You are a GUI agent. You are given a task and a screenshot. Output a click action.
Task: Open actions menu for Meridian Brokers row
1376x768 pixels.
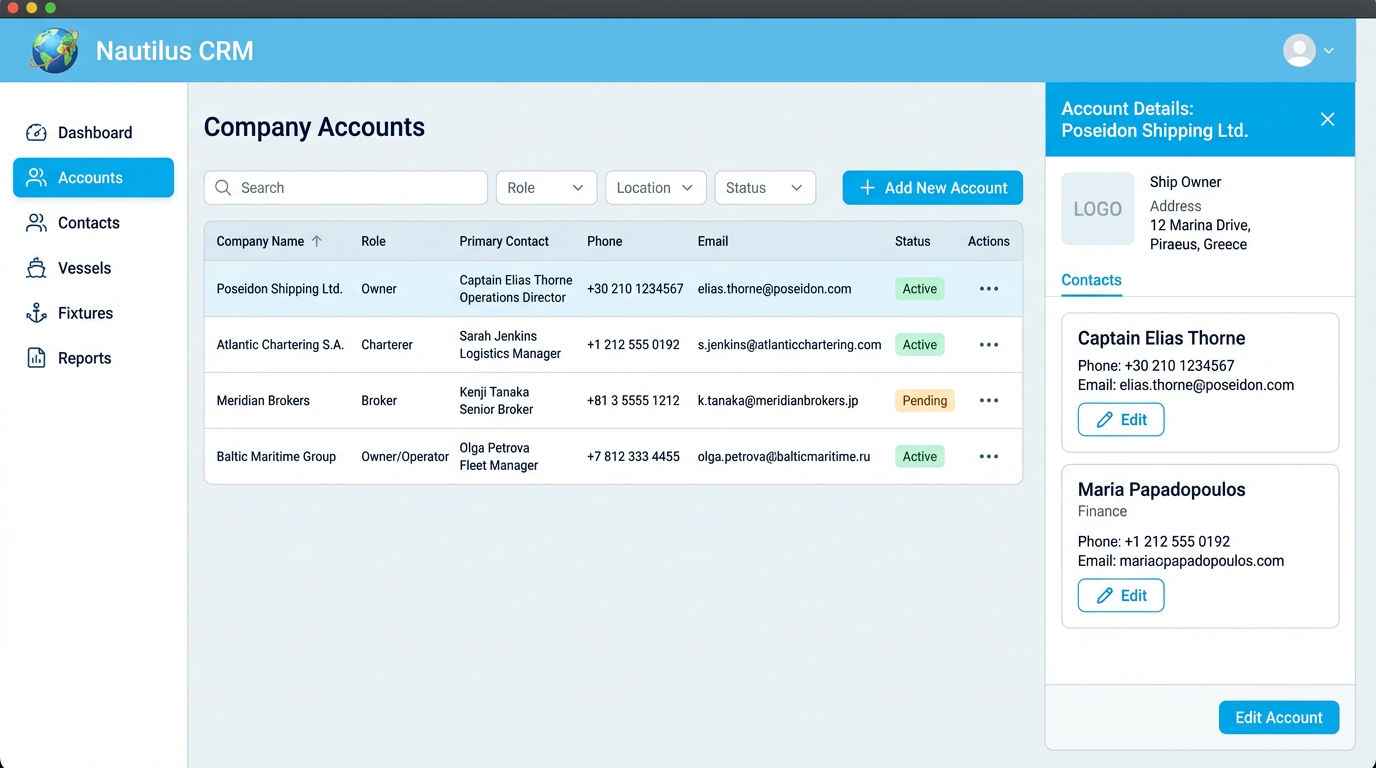[988, 400]
